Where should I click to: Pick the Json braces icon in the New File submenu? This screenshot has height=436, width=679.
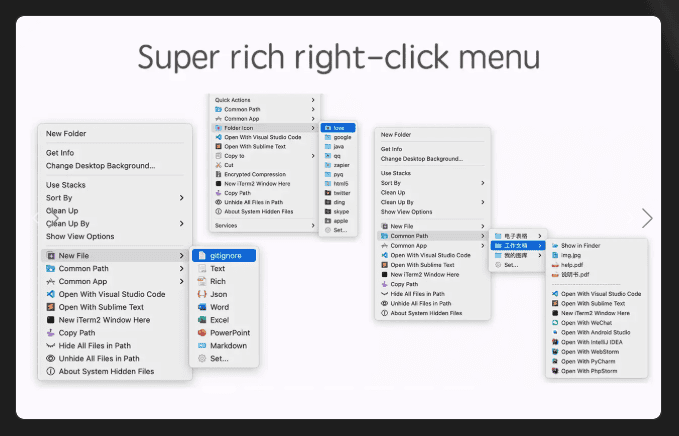coord(202,294)
